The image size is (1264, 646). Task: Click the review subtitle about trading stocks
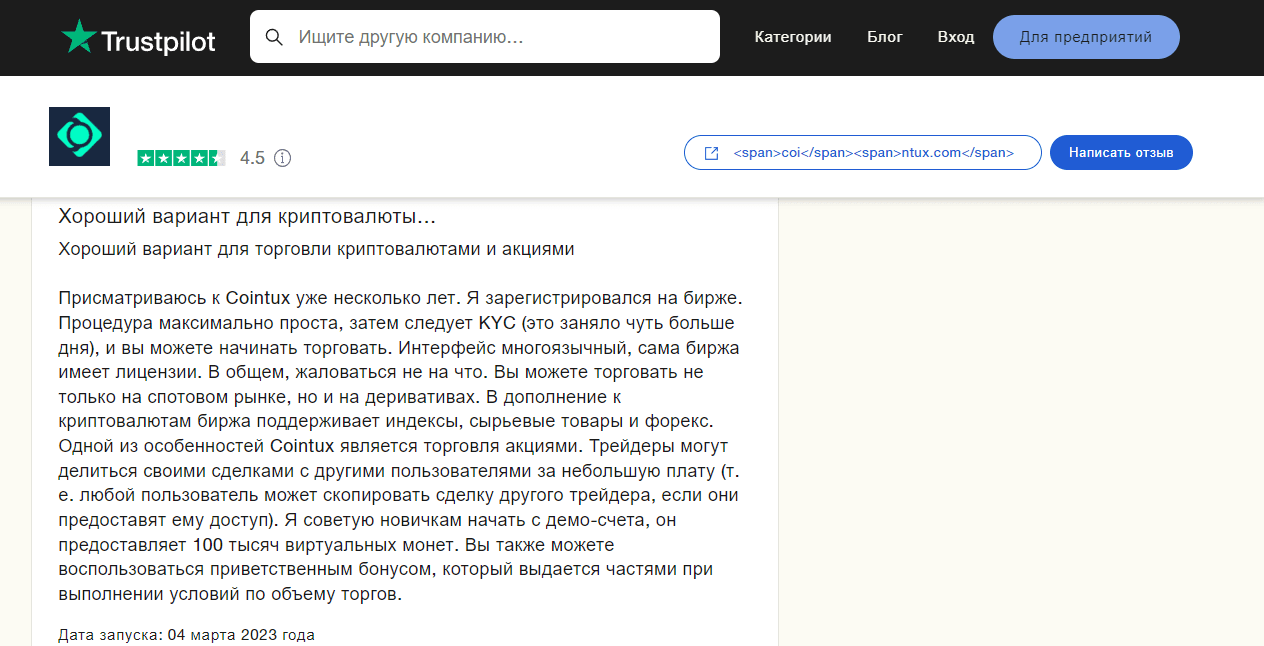click(316, 248)
